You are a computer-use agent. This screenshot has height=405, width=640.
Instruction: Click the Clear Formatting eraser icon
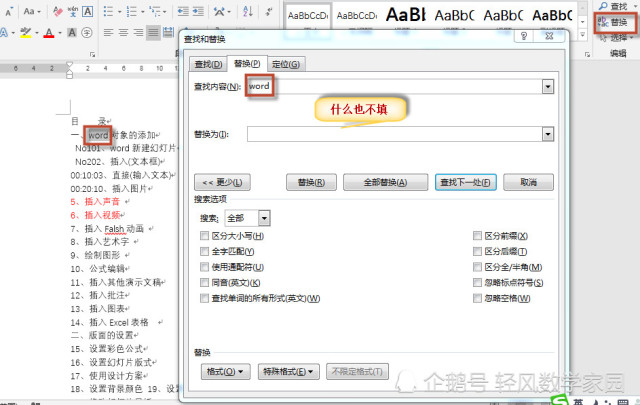tap(58, 12)
